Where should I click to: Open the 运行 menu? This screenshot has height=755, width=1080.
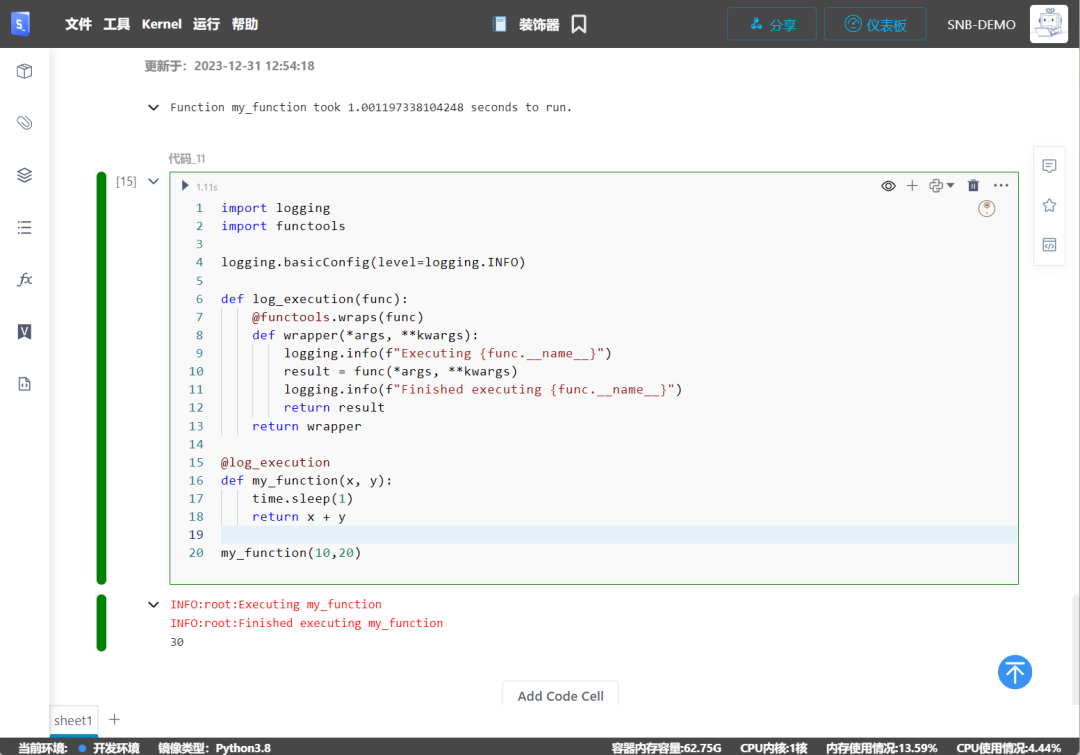206,24
